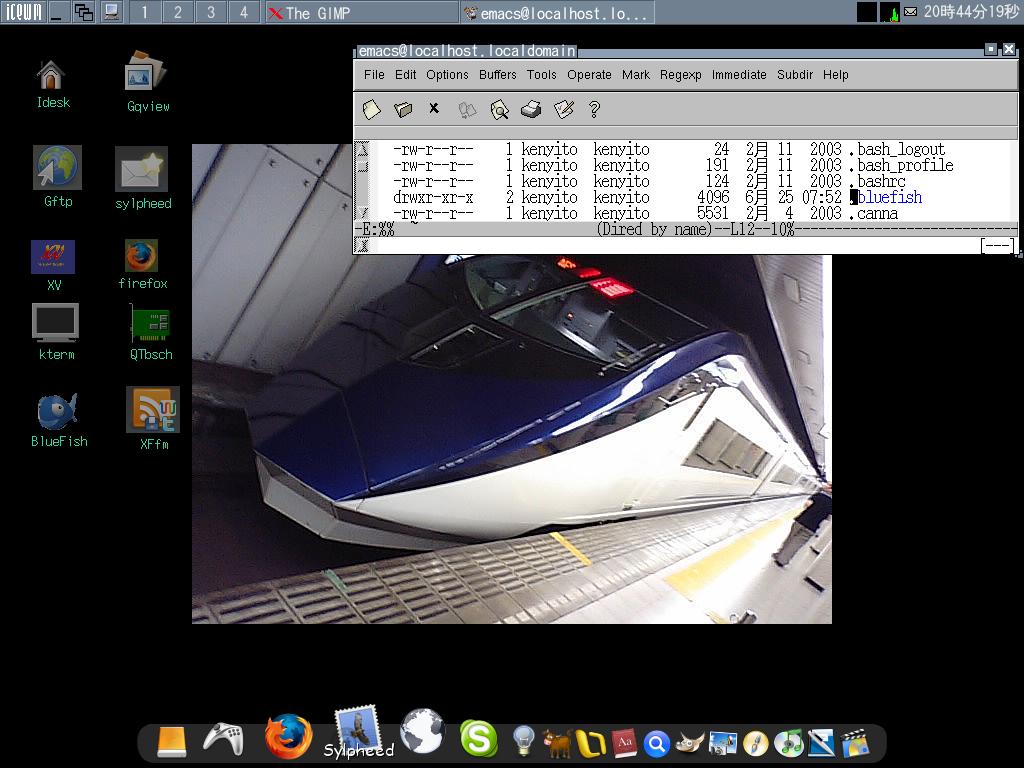
Task: Switch to The GIMP taskbar window
Action: (362, 13)
